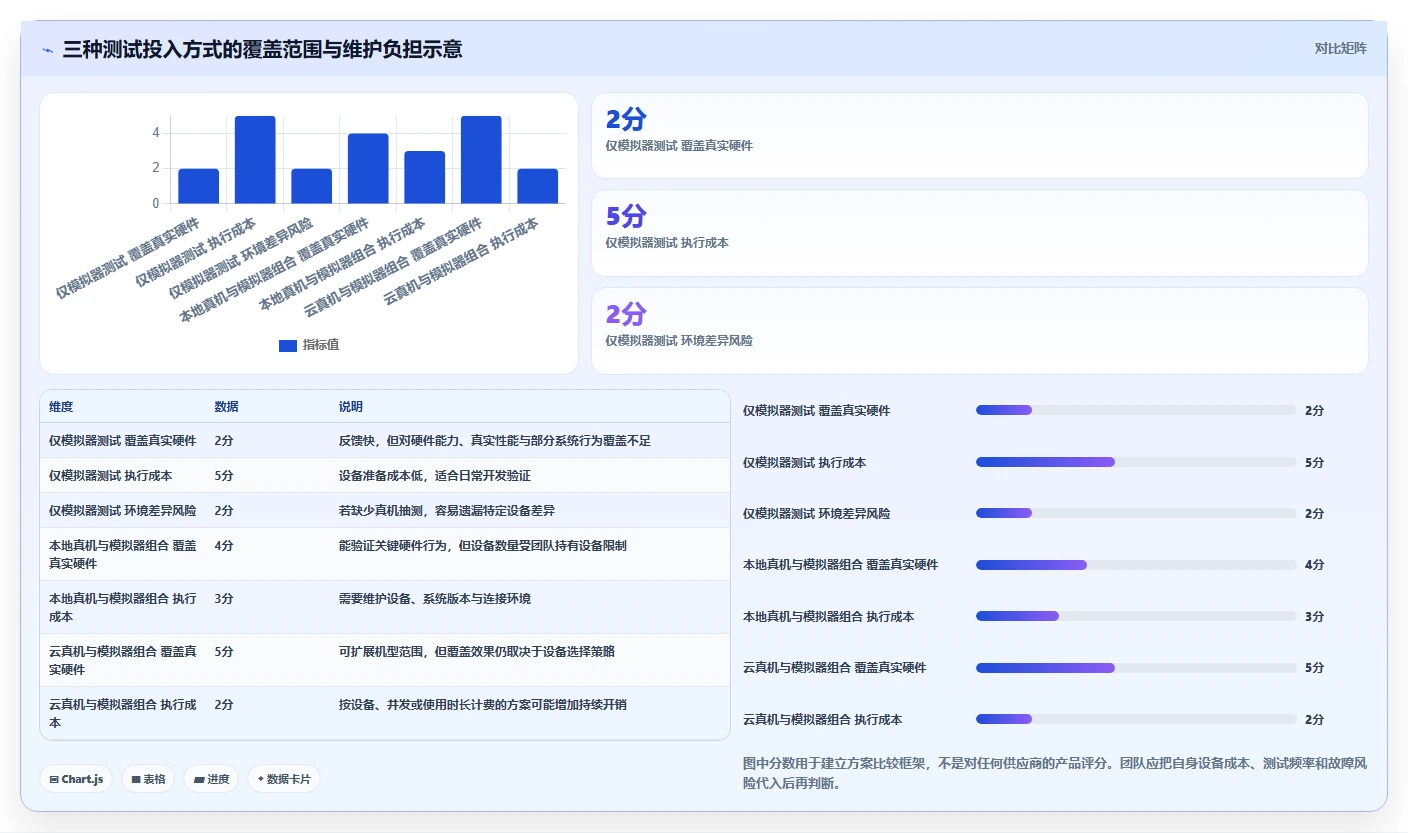The height and width of the screenshot is (833, 1408).
Task: Click the chart bar for 云真机与模拟器组合 覆盖真实硬件
Action: tap(481, 160)
